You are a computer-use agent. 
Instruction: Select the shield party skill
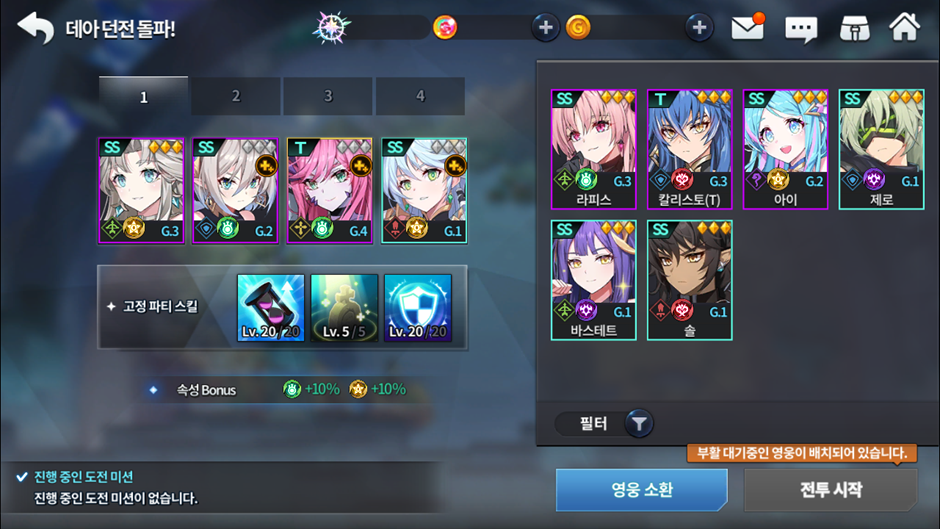(x=418, y=308)
